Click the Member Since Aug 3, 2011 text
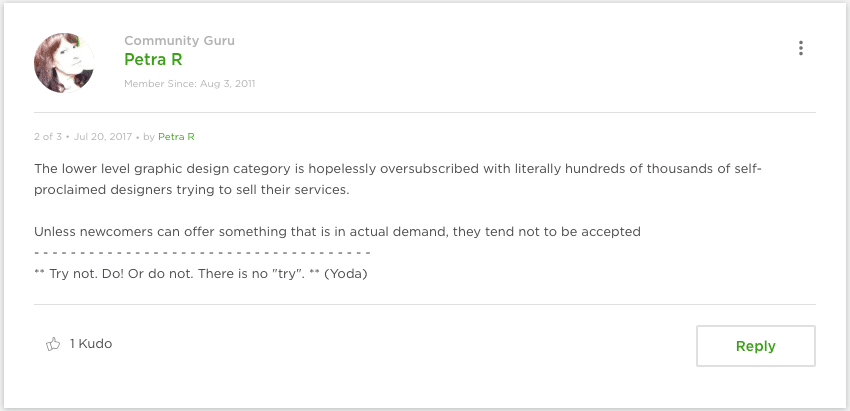This screenshot has width=850, height=411. point(189,84)
